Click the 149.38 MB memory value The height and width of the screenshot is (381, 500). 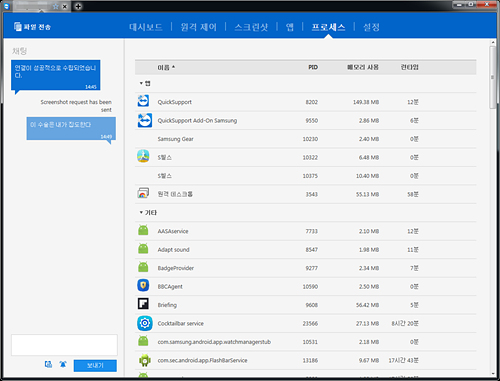(366, 102)
